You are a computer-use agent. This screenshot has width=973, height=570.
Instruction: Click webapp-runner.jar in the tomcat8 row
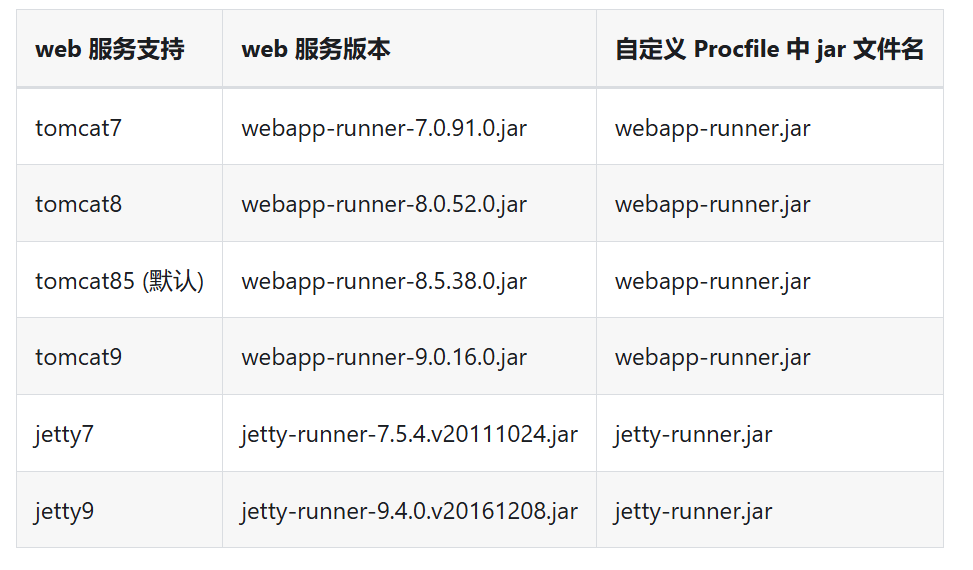pyautogui.click(x=712, y=205)
